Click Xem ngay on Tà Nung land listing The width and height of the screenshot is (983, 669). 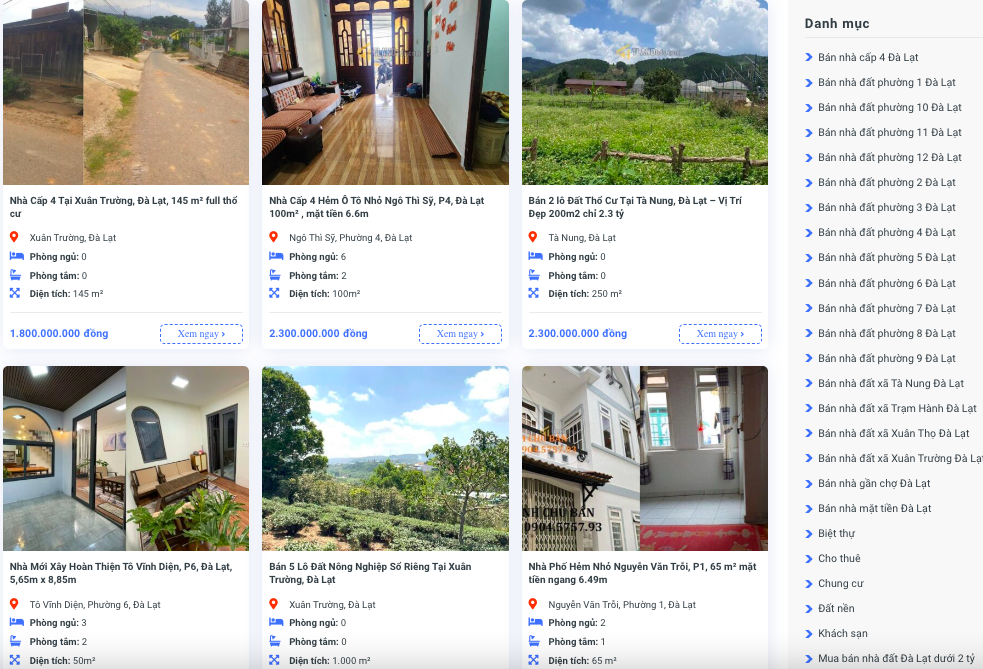720,334
